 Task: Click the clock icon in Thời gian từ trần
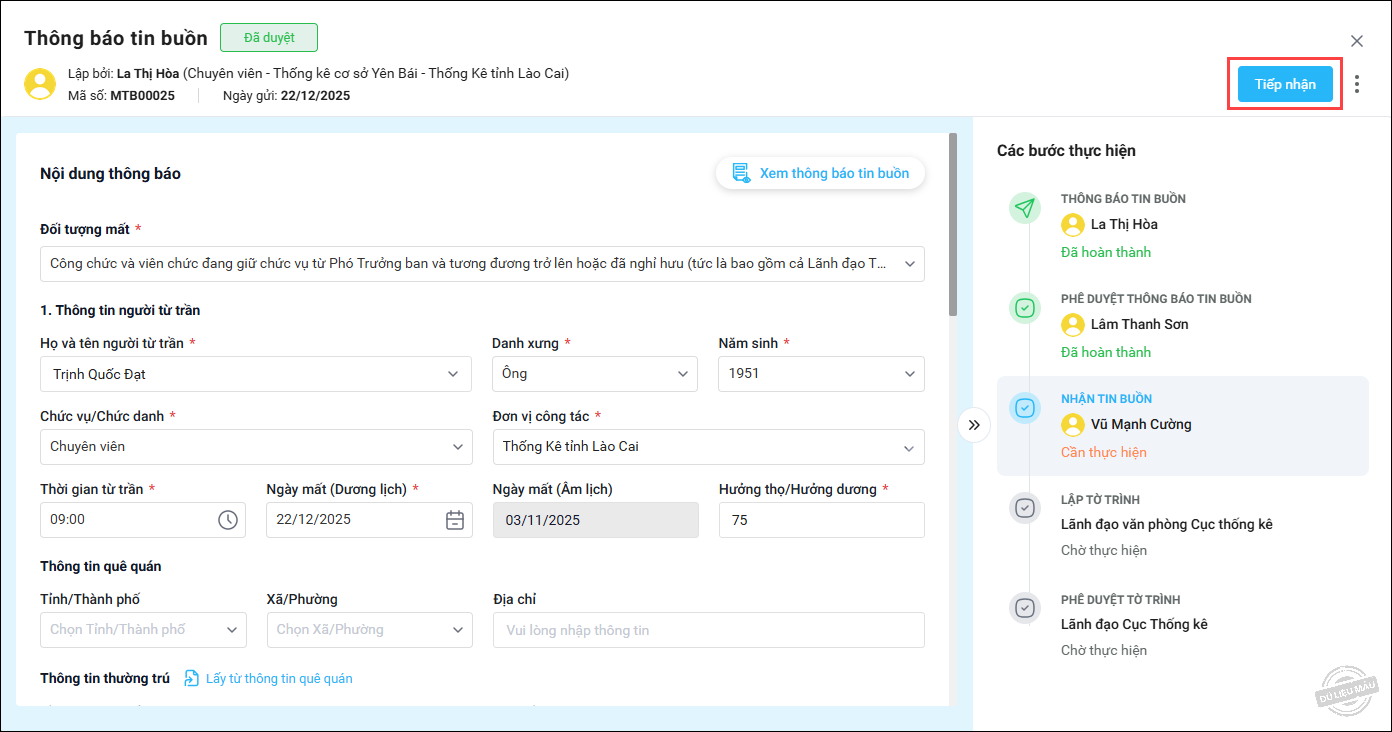pos(228,520)
